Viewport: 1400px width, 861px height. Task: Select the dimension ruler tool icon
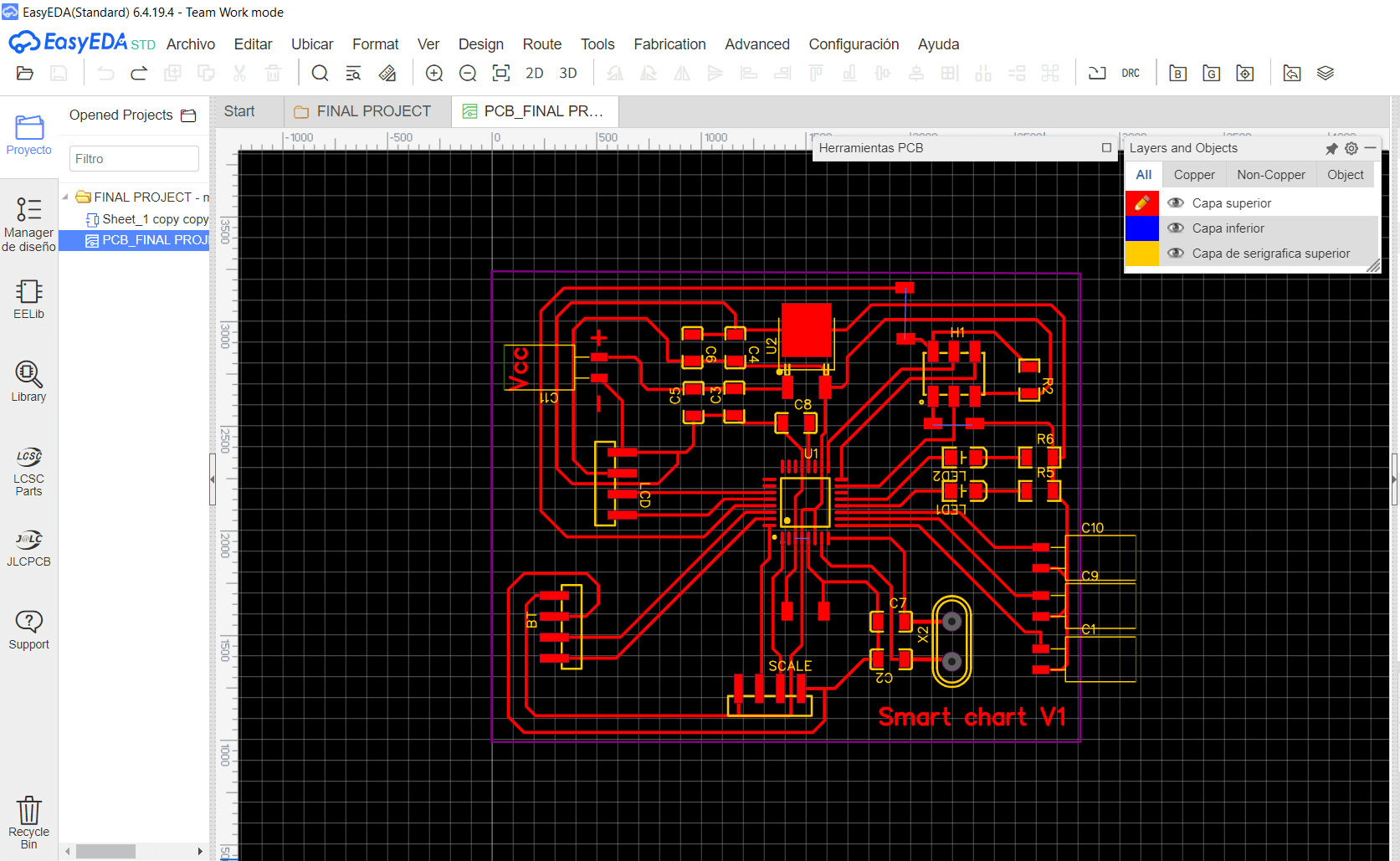point(387,74)
